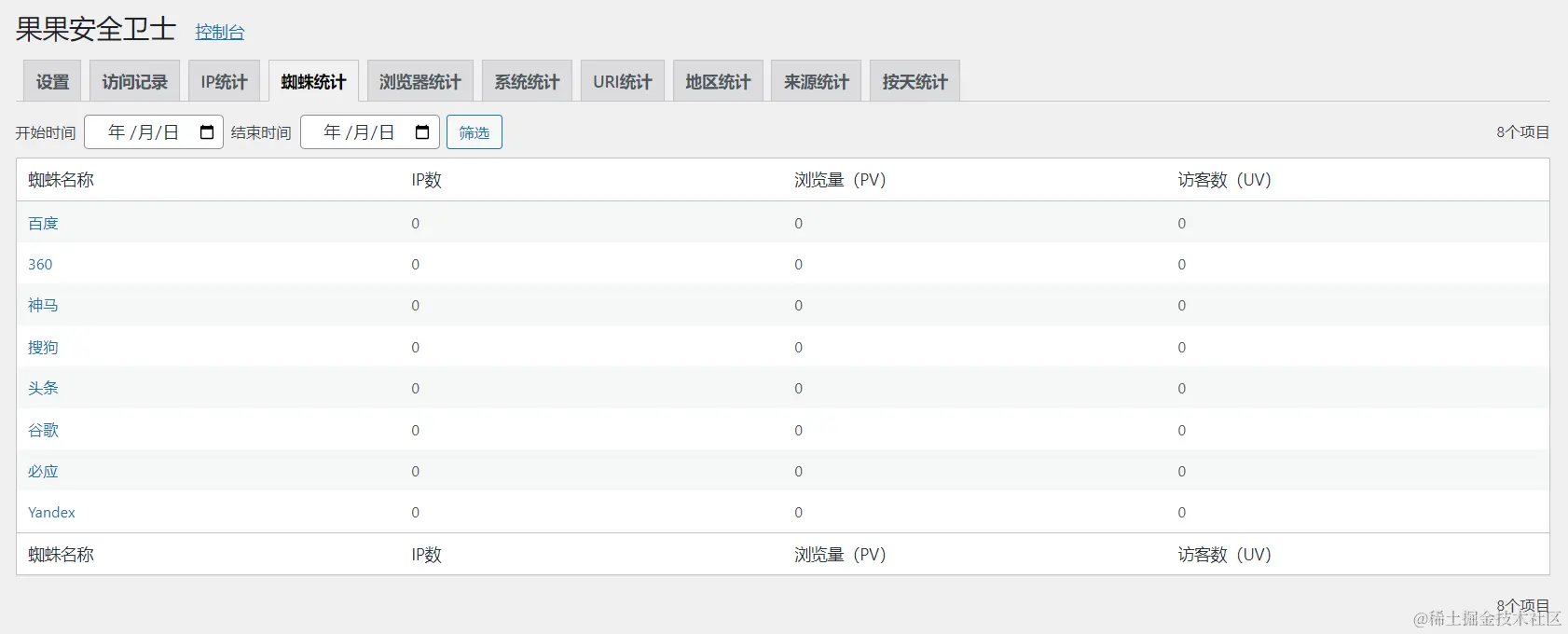Open the Yandex spider link

coord(51,512)
